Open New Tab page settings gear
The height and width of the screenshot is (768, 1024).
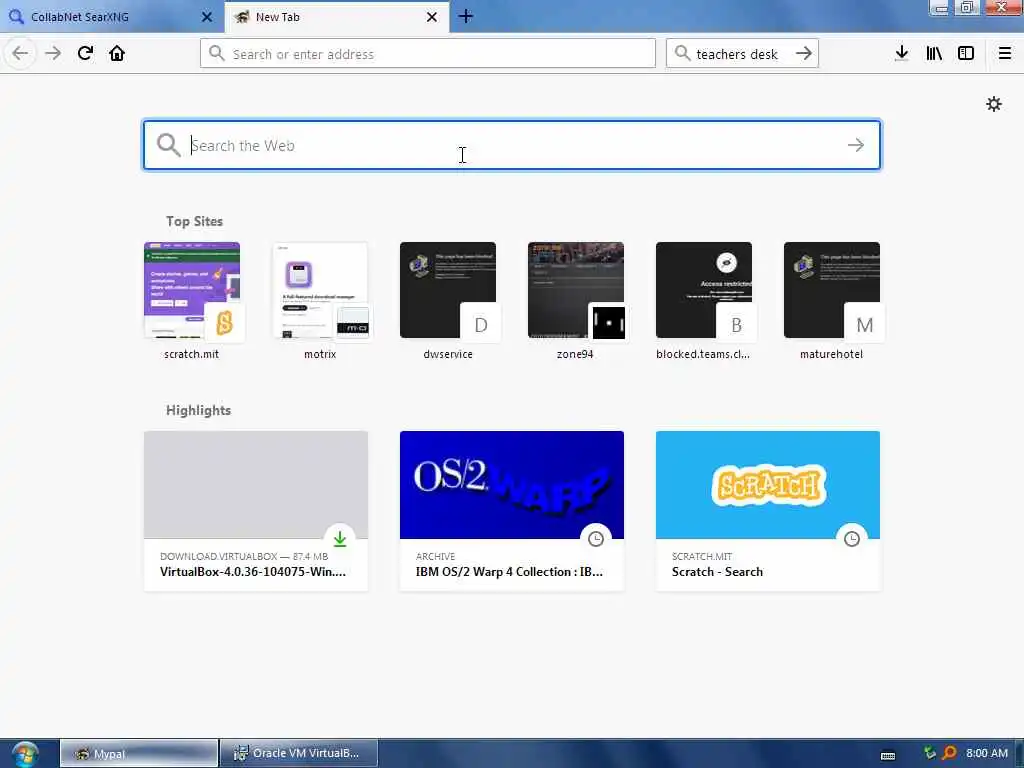click(993, 104)
